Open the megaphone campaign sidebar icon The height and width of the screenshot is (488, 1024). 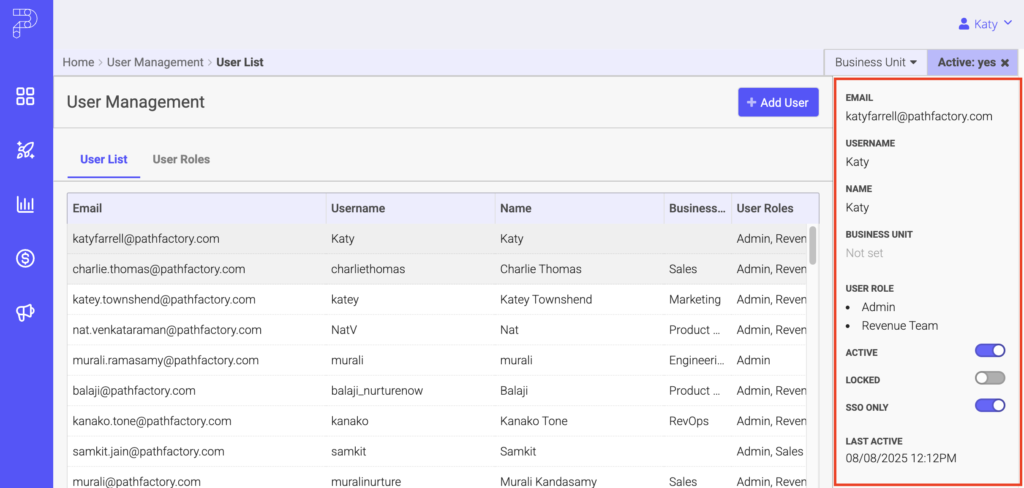[25, 313]
